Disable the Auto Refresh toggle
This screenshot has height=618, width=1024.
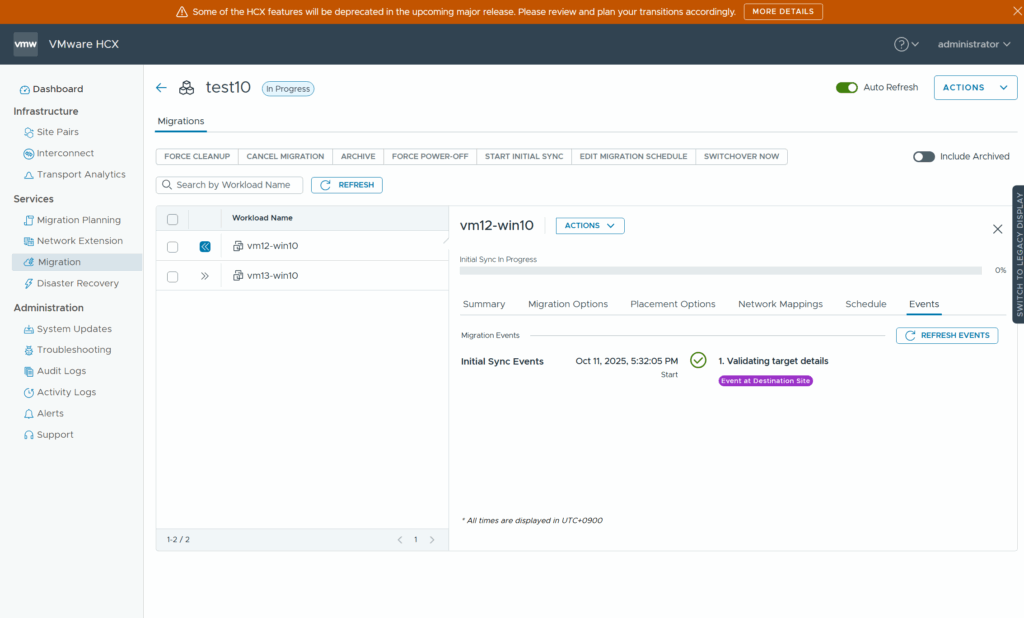point(847,88)
